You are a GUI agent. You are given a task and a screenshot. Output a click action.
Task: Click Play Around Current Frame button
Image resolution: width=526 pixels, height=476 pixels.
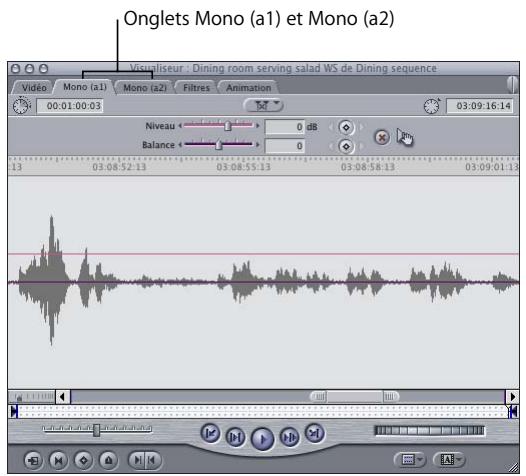tap(289, 437)
